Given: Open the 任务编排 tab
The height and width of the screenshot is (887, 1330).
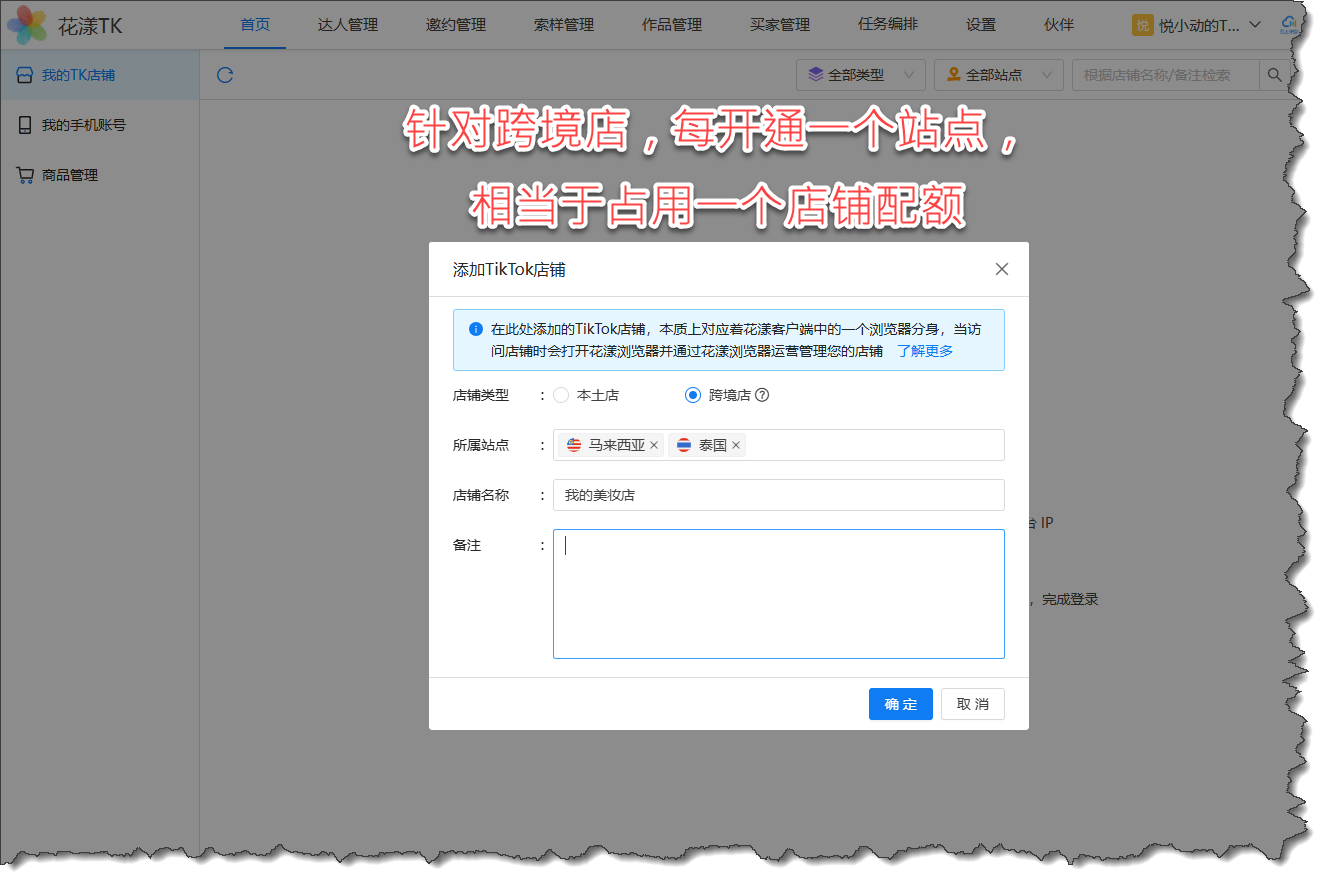Looking at the screenshot, I should coord(888,24).
